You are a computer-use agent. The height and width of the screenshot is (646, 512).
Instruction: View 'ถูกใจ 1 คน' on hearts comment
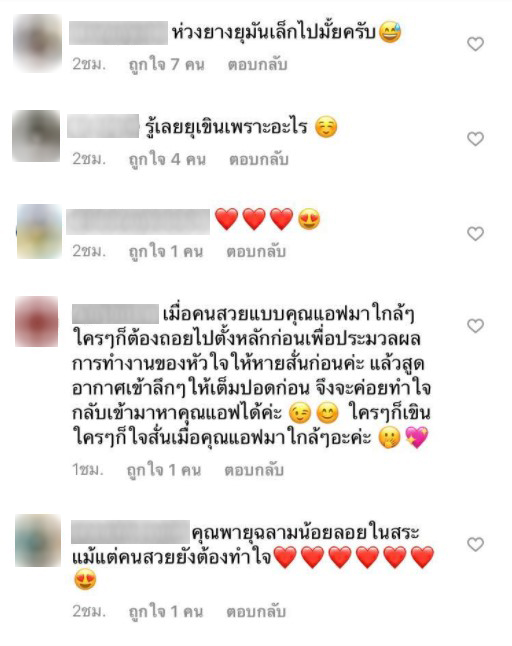tap(166, 251)
